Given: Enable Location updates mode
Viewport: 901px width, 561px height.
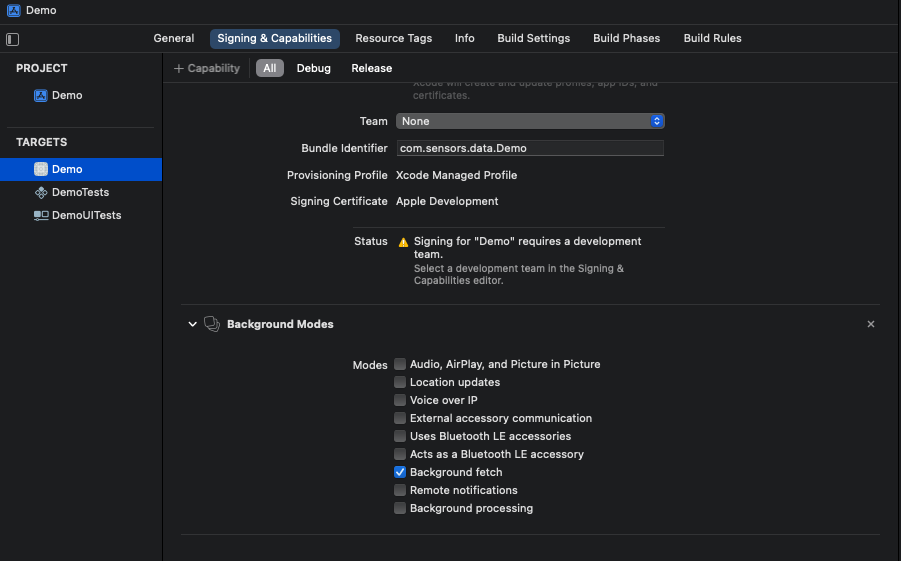Looking at the screenshot, I should [400, 382].
